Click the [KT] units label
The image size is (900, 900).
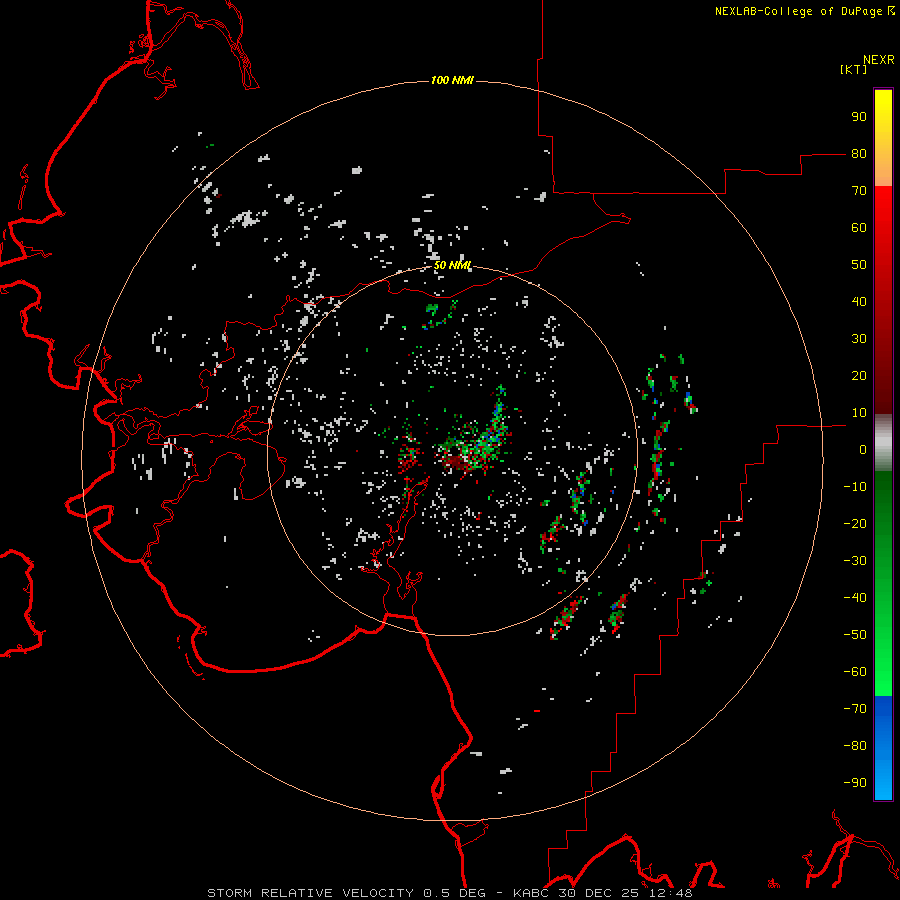854,69
